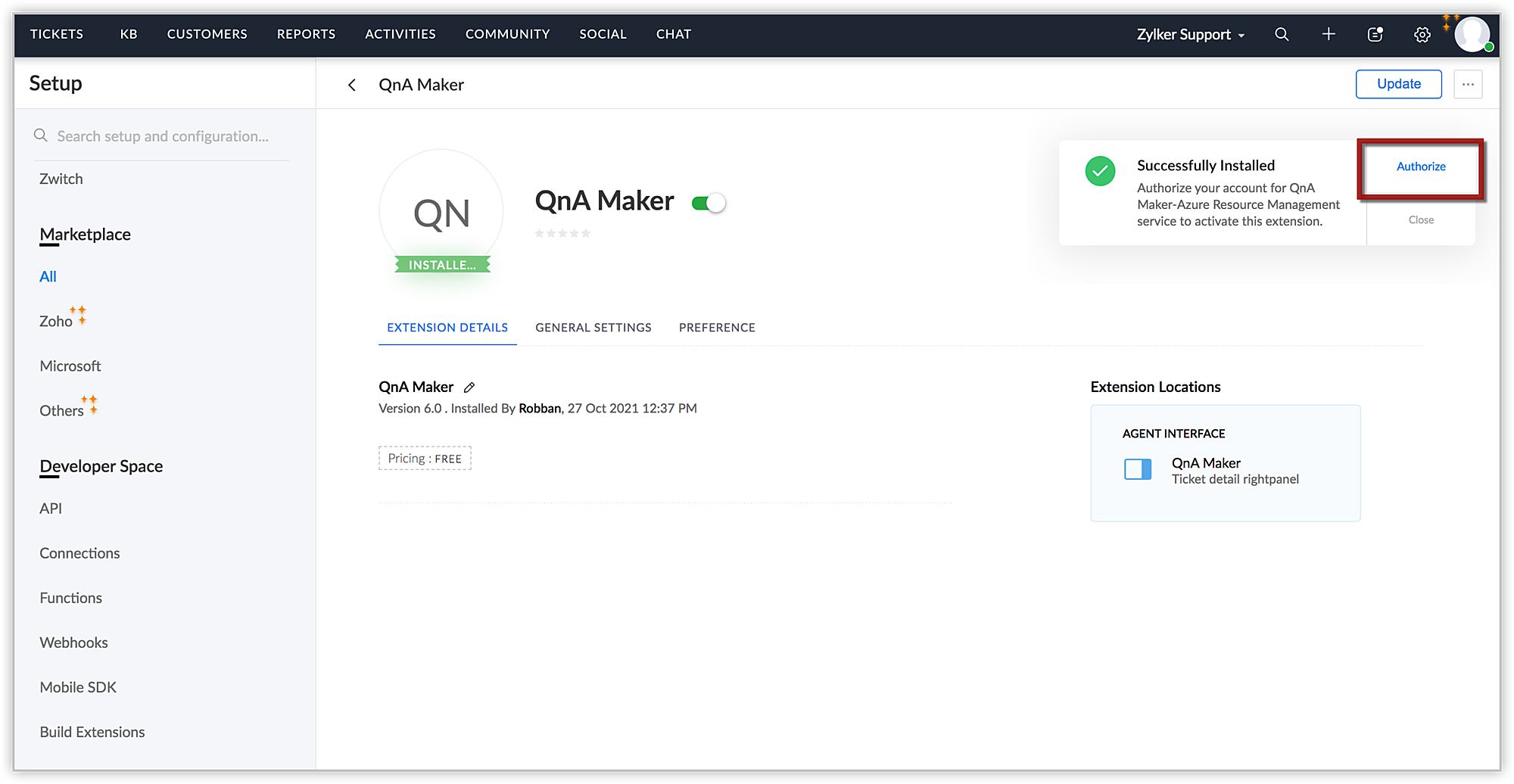The width and height of the screenshot is (1514, 784).
Task: Open the TICKETS menu
Action: pos(57,34)
